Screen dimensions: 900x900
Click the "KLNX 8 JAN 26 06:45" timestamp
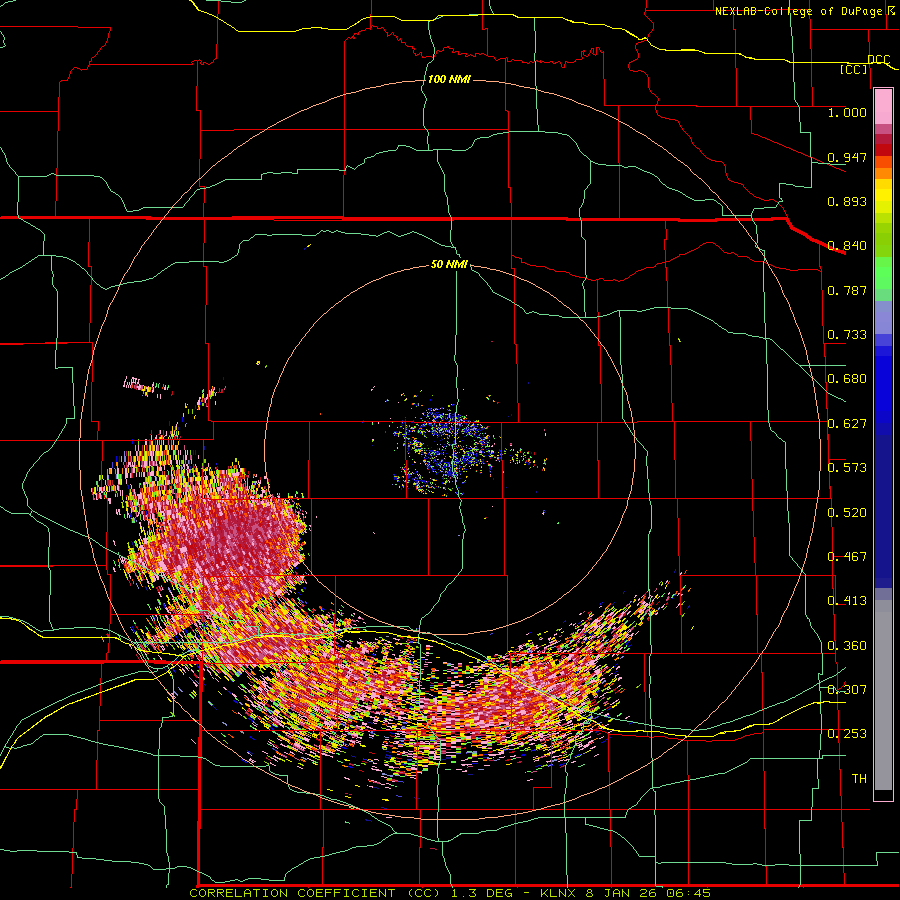(x=625, y=893)
